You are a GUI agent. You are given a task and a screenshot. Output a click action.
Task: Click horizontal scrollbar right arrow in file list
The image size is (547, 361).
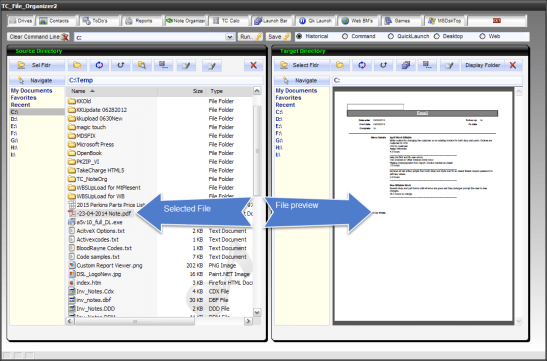(248, 321)
